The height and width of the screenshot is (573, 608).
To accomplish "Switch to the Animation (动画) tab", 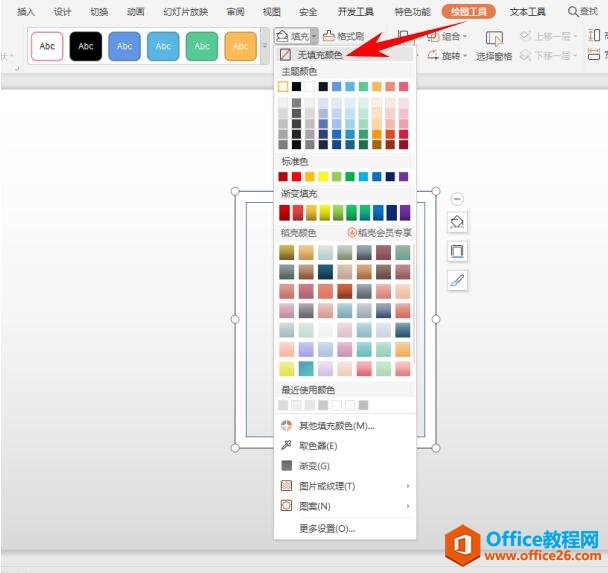I will point(135,12).
